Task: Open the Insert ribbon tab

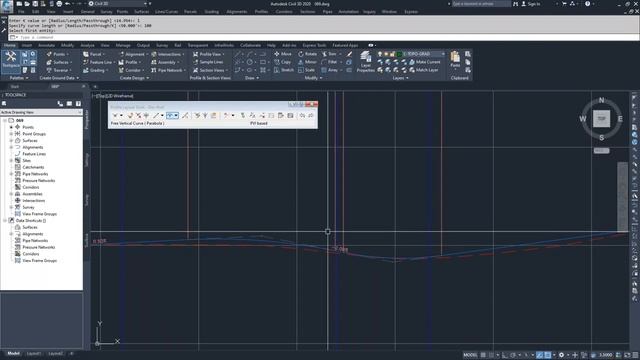Action: coord(27,45)
